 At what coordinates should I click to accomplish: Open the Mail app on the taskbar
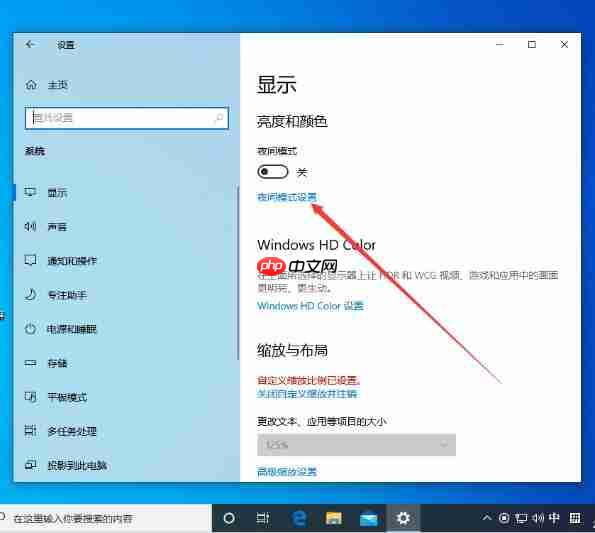(x=368, y=519)
